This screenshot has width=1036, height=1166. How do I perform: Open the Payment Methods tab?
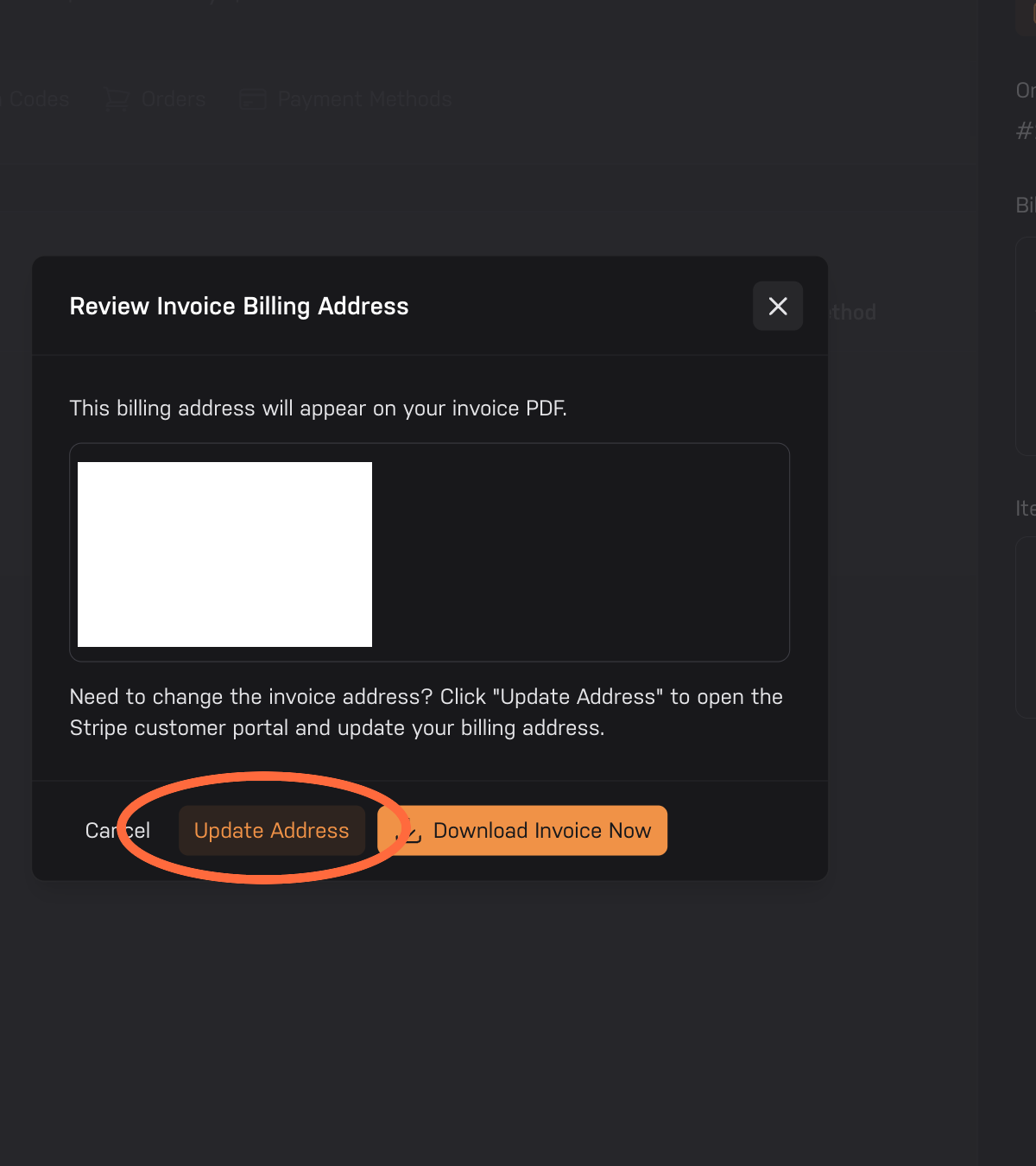coord(363,98)
